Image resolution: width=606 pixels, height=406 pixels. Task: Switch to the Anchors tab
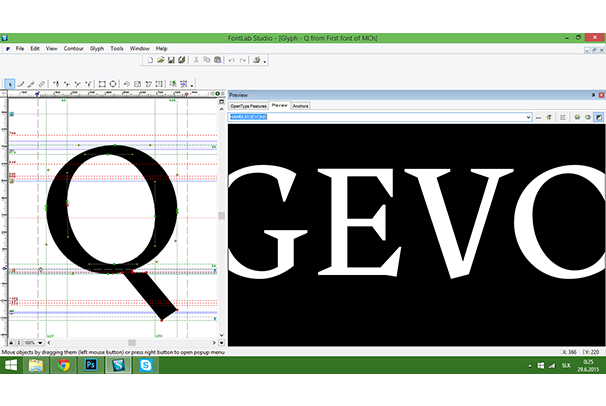[301, 105]
